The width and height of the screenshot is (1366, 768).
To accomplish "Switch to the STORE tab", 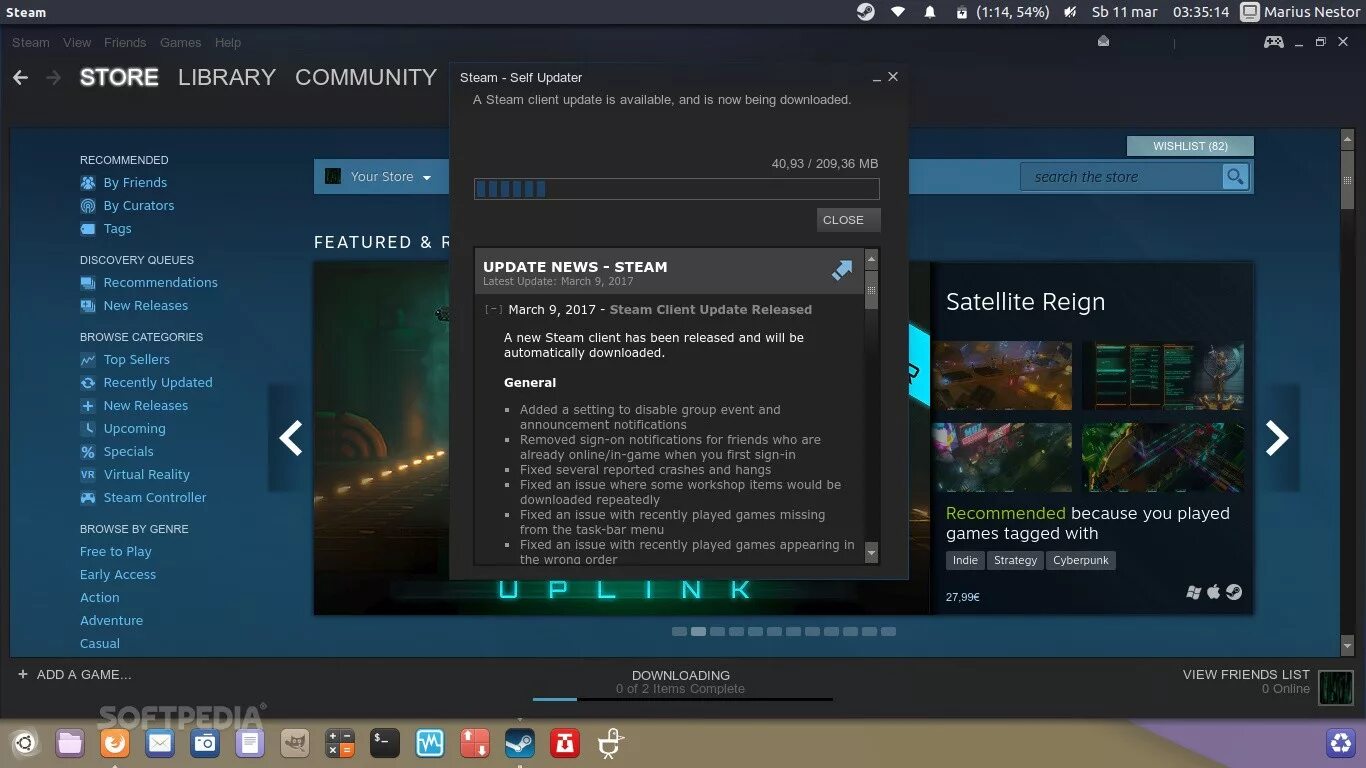I will pyautogui.click(x=119, y=77).
